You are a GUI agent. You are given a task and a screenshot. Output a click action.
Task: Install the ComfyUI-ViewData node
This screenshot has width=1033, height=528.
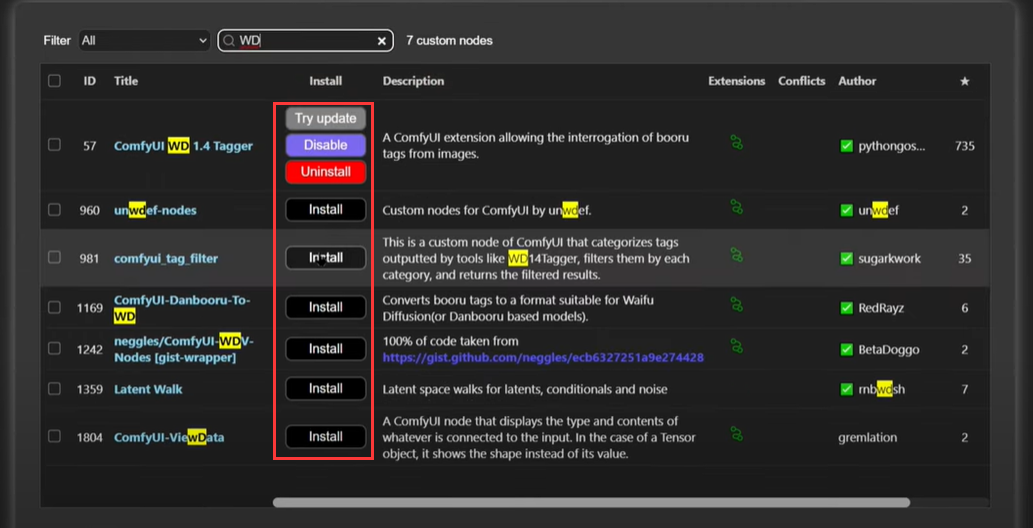click(x=325, y=436)
